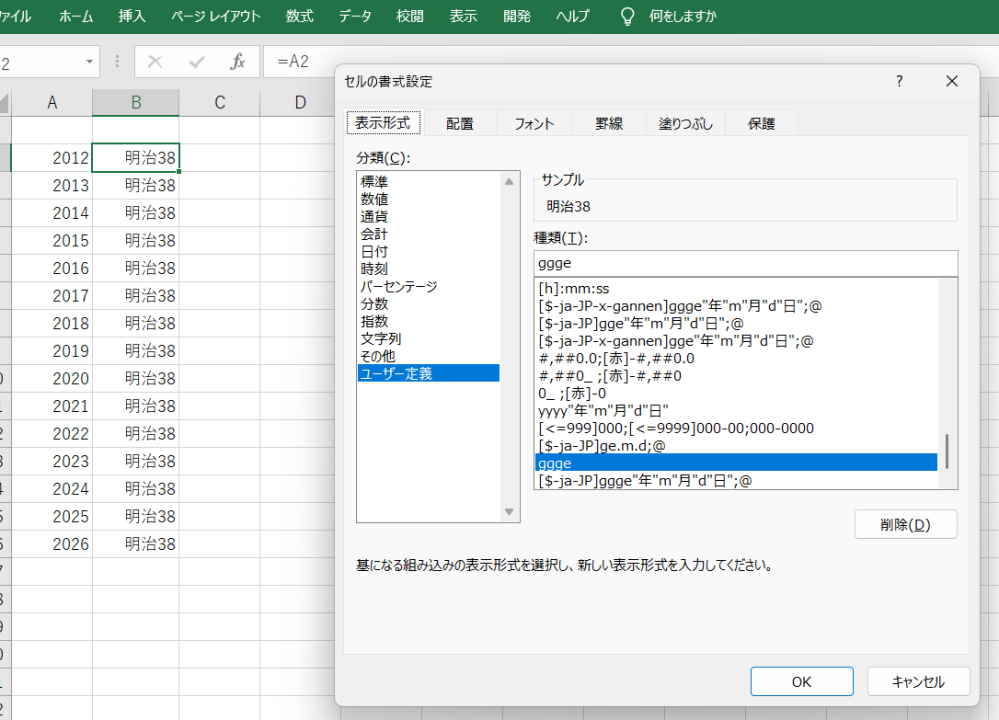Click the dialog help question mark
The height and width of the screenshot is (720, 999).
(899, 81)
